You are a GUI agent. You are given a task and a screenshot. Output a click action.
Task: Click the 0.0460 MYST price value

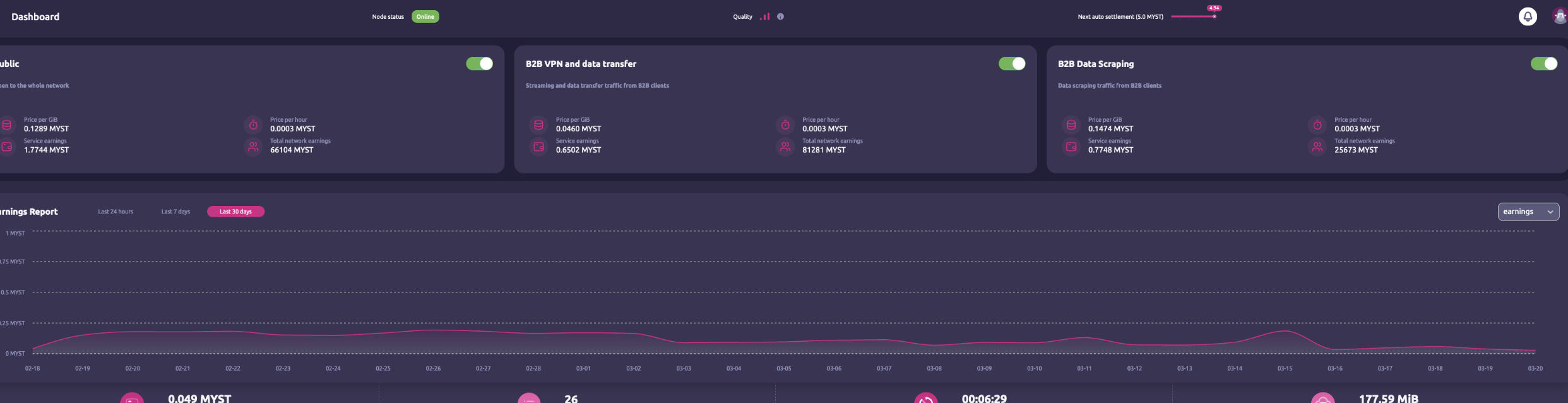coord(578,129)
